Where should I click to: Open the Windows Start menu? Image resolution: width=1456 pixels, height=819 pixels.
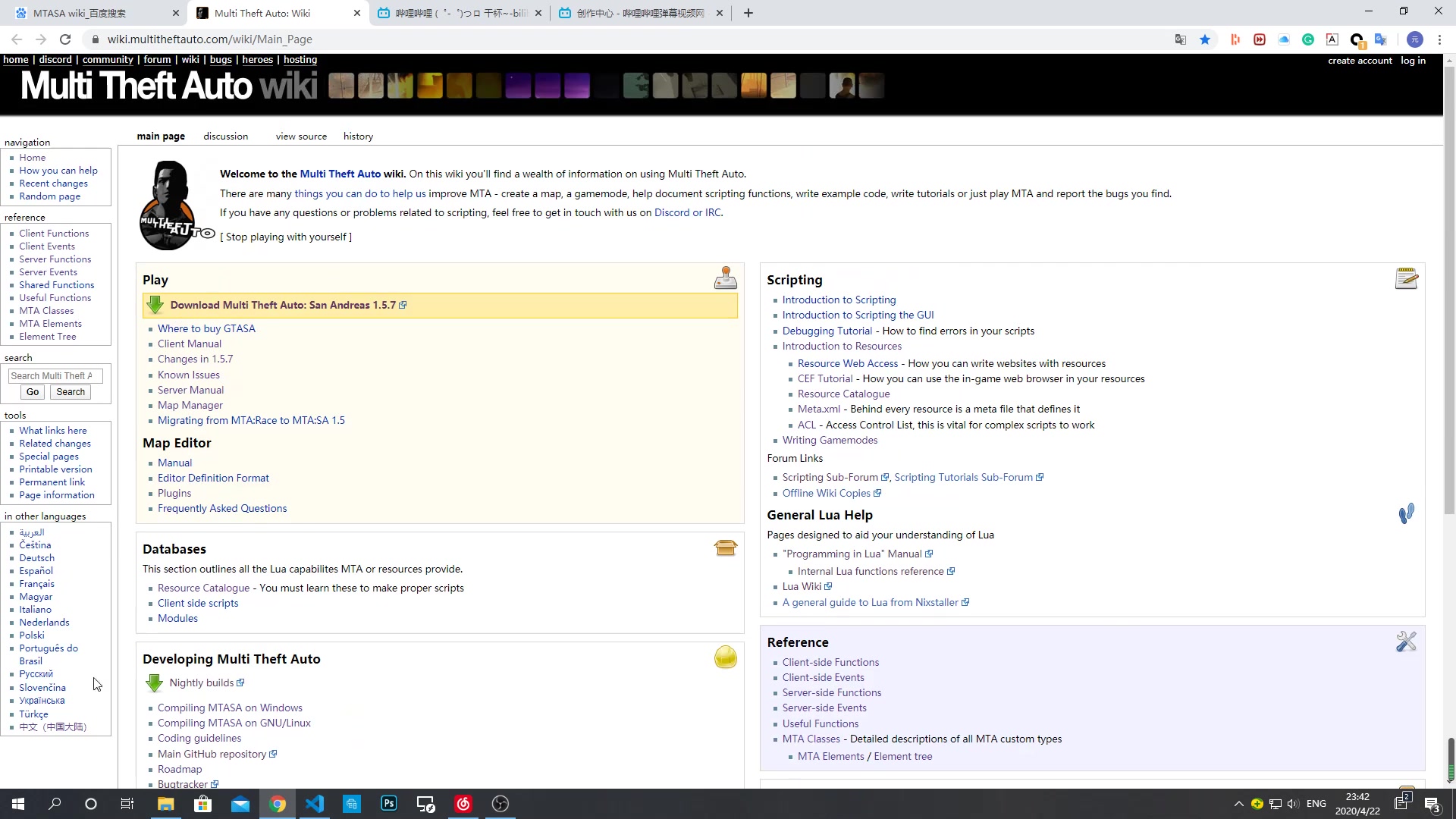[18, 804]
